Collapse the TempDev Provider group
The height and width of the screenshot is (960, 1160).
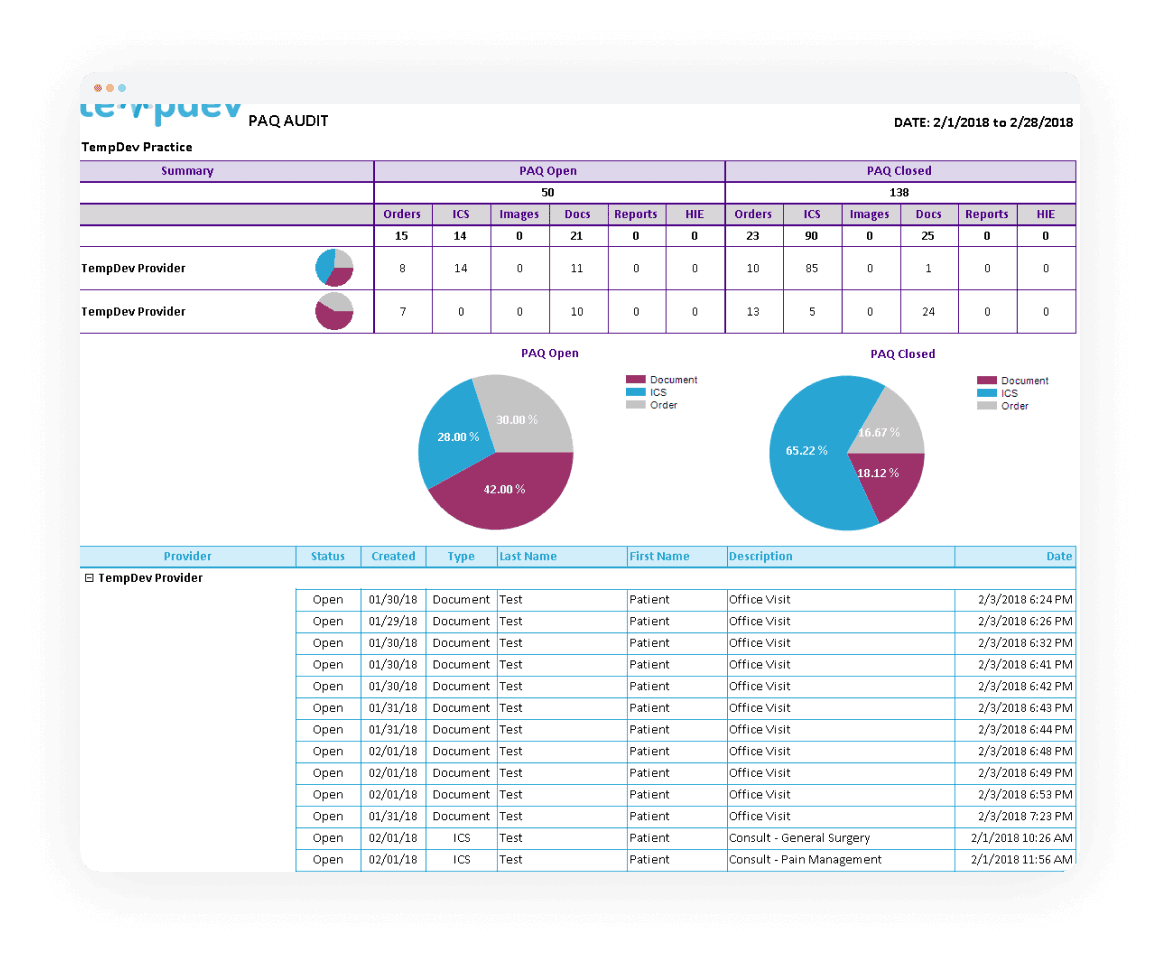[89, 578]
